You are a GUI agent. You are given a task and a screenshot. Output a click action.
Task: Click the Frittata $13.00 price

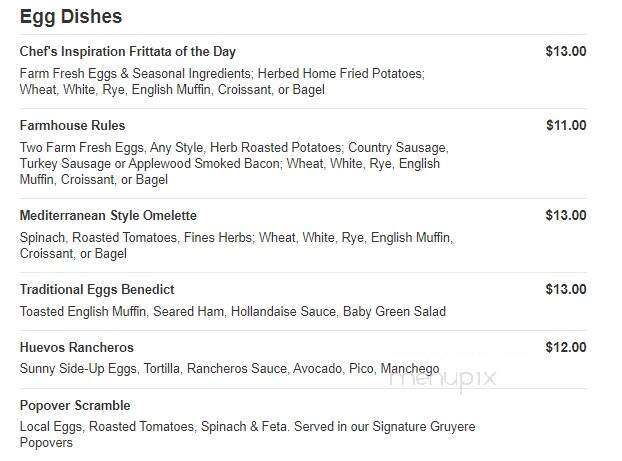coord(566,51)
